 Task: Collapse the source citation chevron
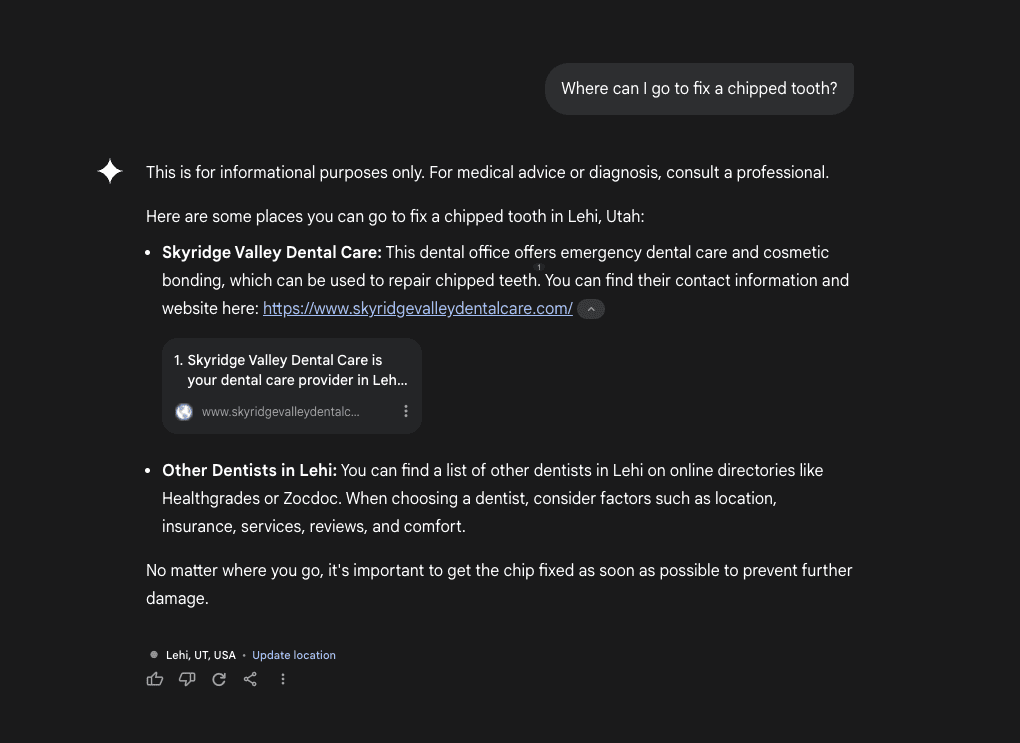tap(591, 309)
